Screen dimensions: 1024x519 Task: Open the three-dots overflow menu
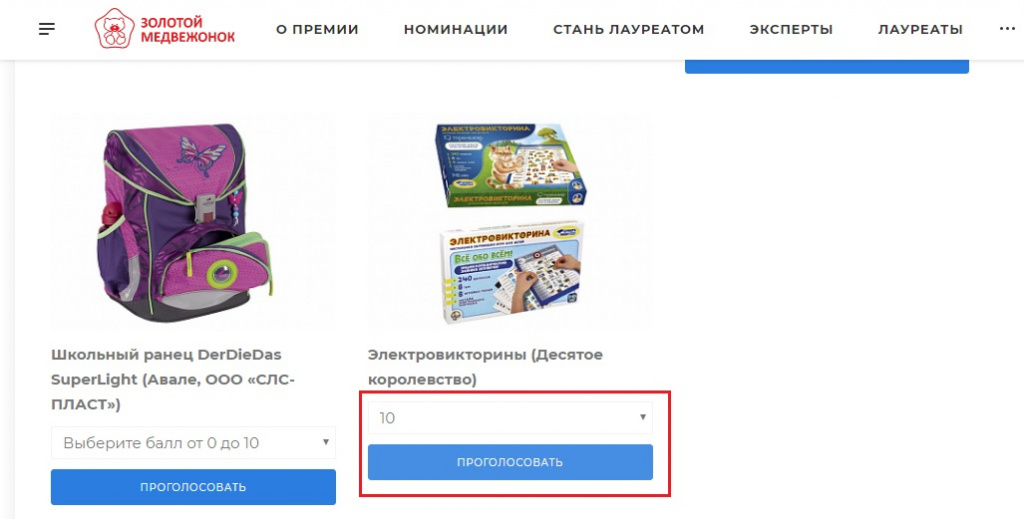point(1007,29)
